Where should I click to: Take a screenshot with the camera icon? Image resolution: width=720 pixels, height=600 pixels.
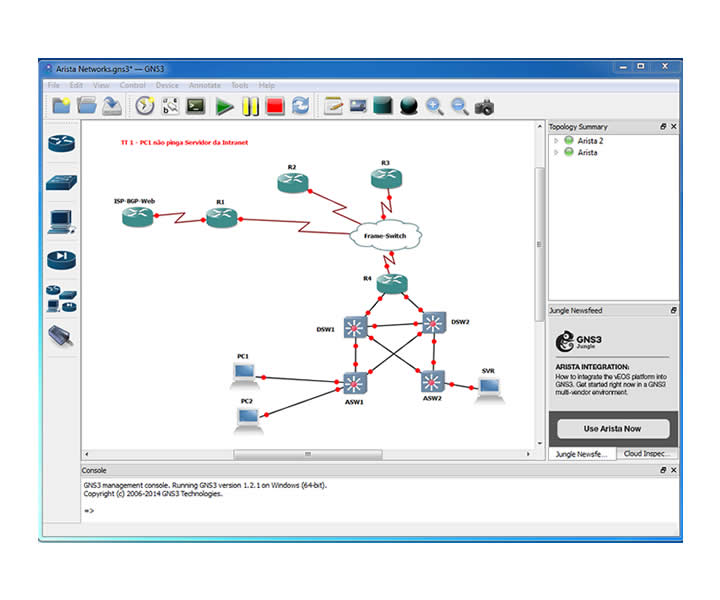pyautogui.click(x=484, y=105)
